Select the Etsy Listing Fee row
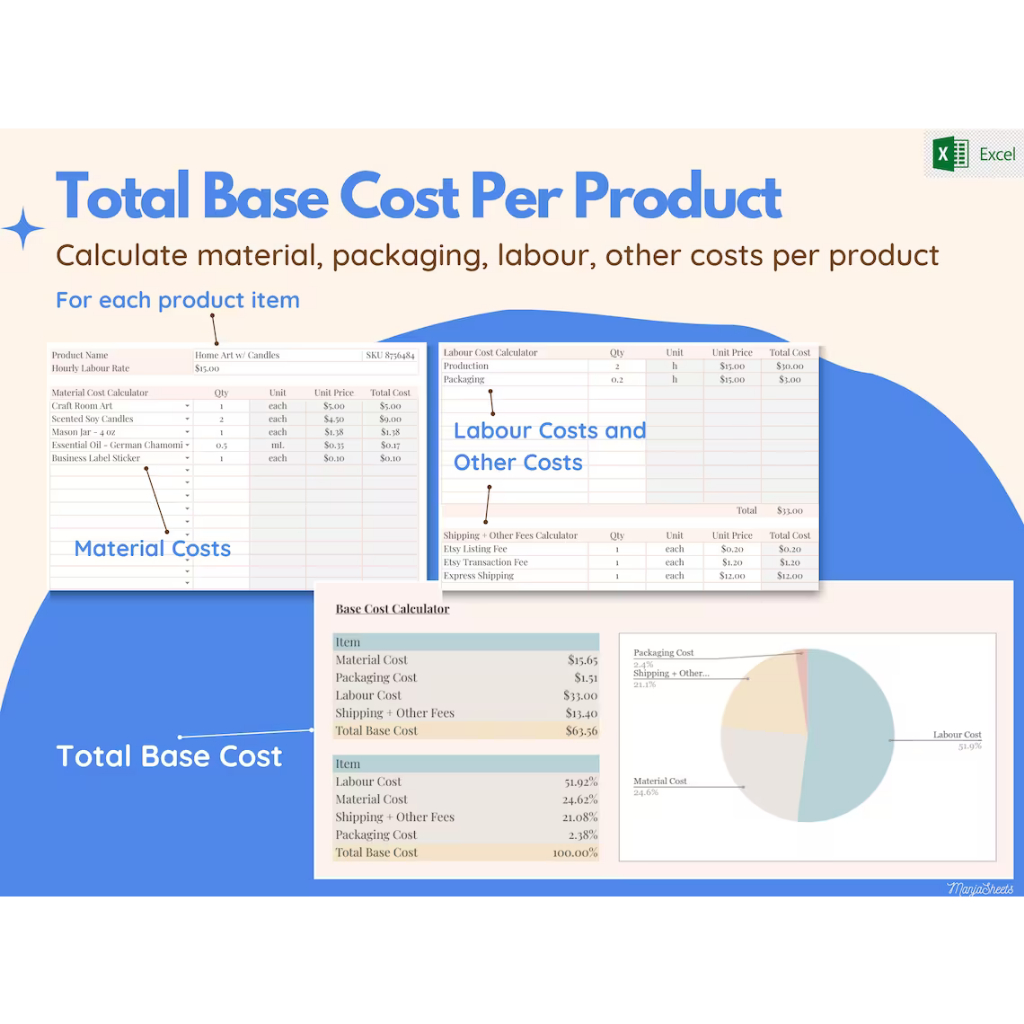The width and height of the screenshot is (1024, 1024). click(x=475, y=549)
